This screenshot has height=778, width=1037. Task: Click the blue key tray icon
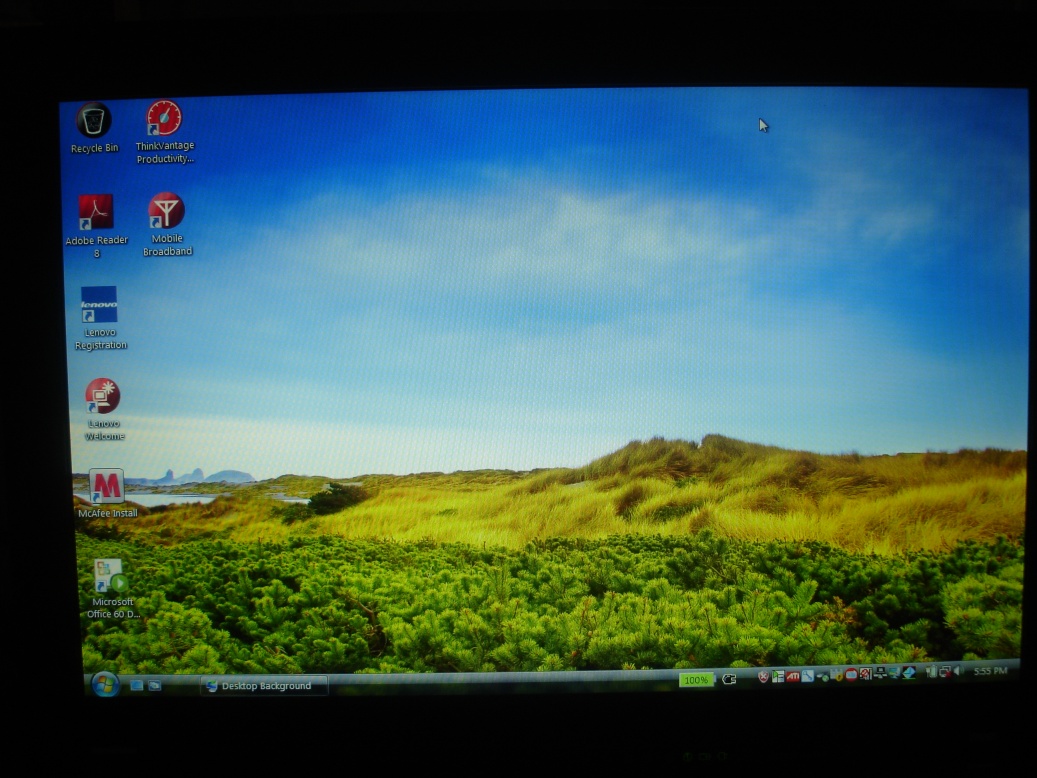[808, 676]
